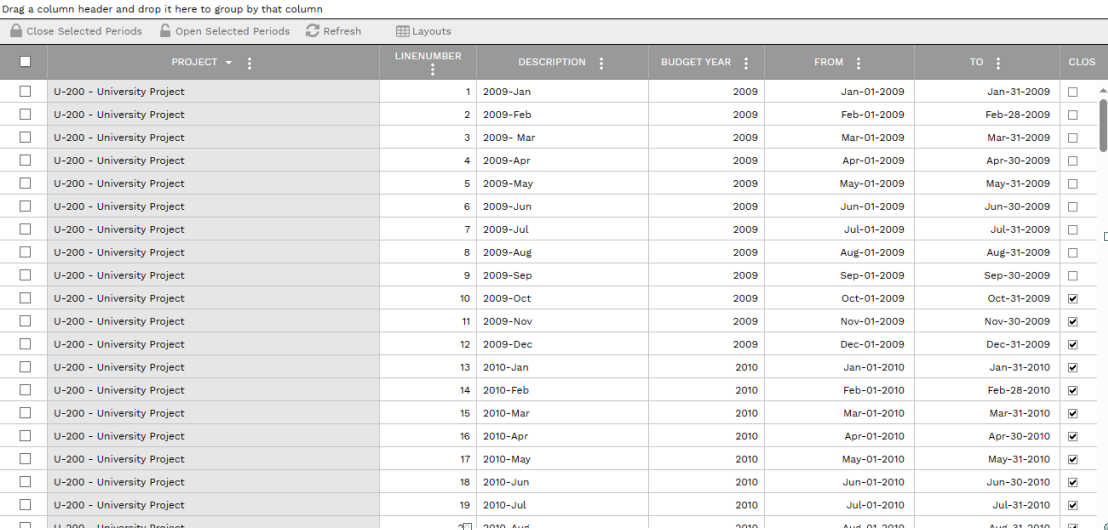The height and width of the screenshot is (530, 1108).
Task: Click the 2010-Mar description cell
Action: click(x=506, y=414)
